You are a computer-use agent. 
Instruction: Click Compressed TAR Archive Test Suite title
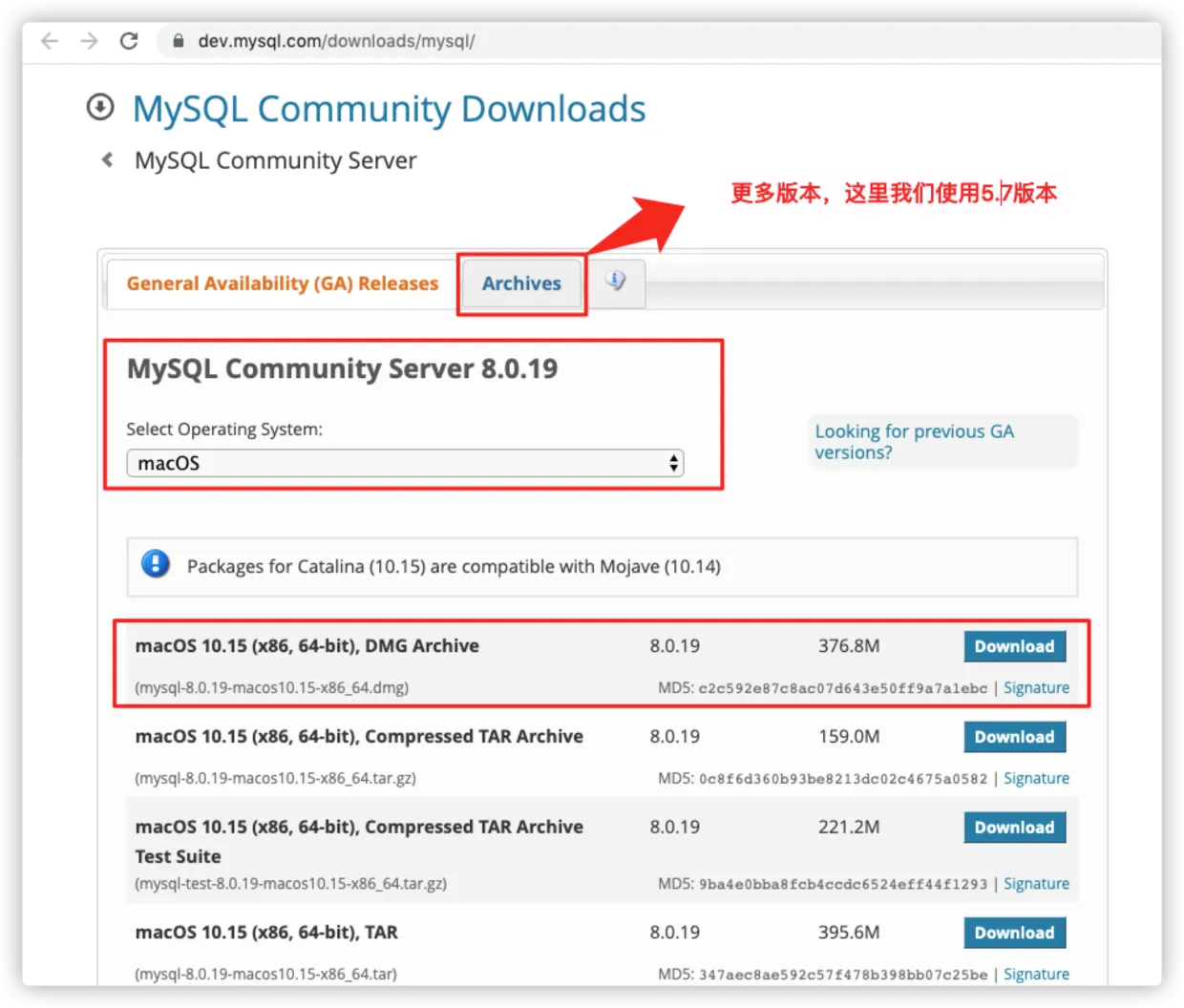point(359,841)
